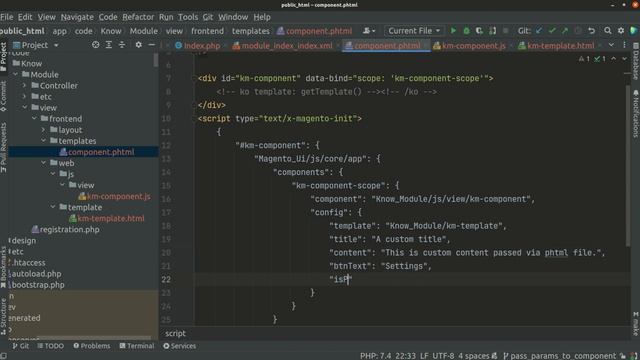Select registration.php in project tree
This screenshot has width=640, height=360.
click(65, 229)
